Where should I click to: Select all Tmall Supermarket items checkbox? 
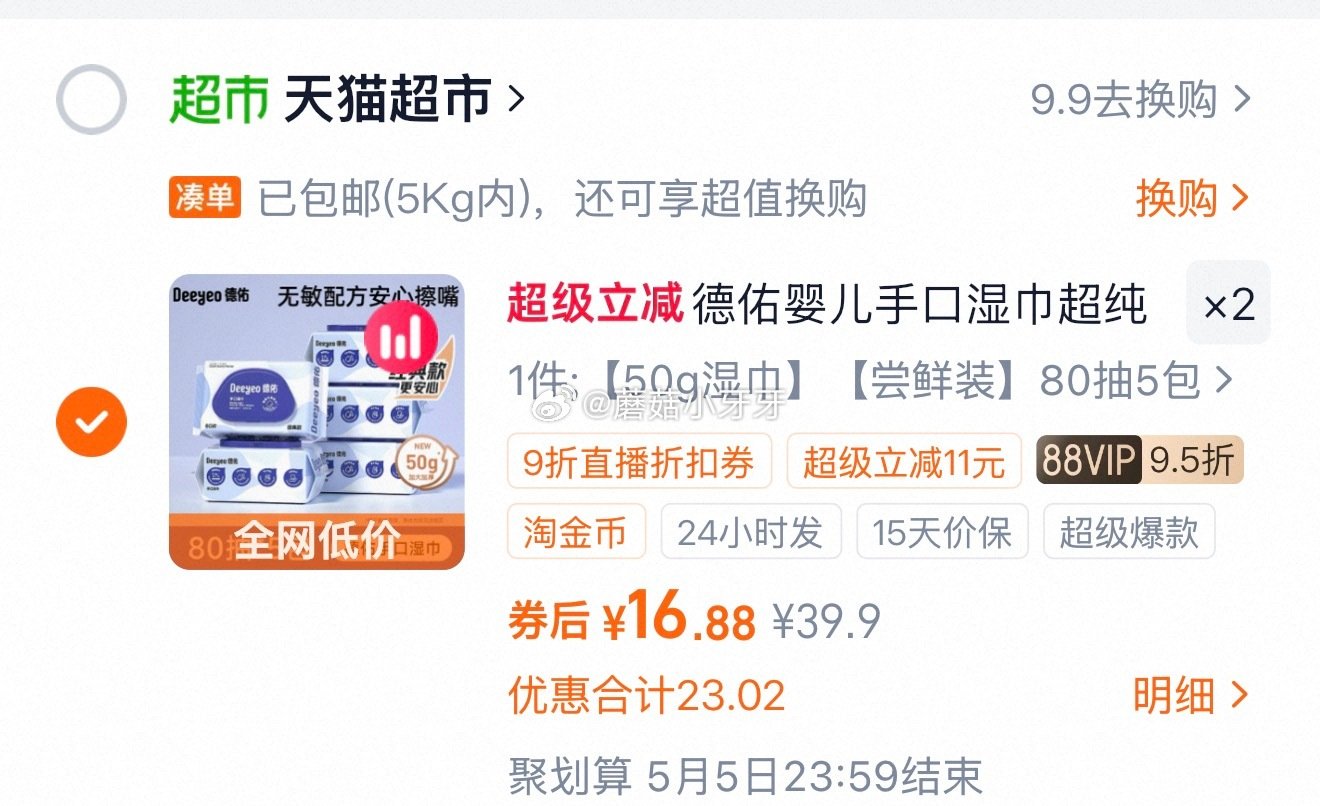coord(91,100)
